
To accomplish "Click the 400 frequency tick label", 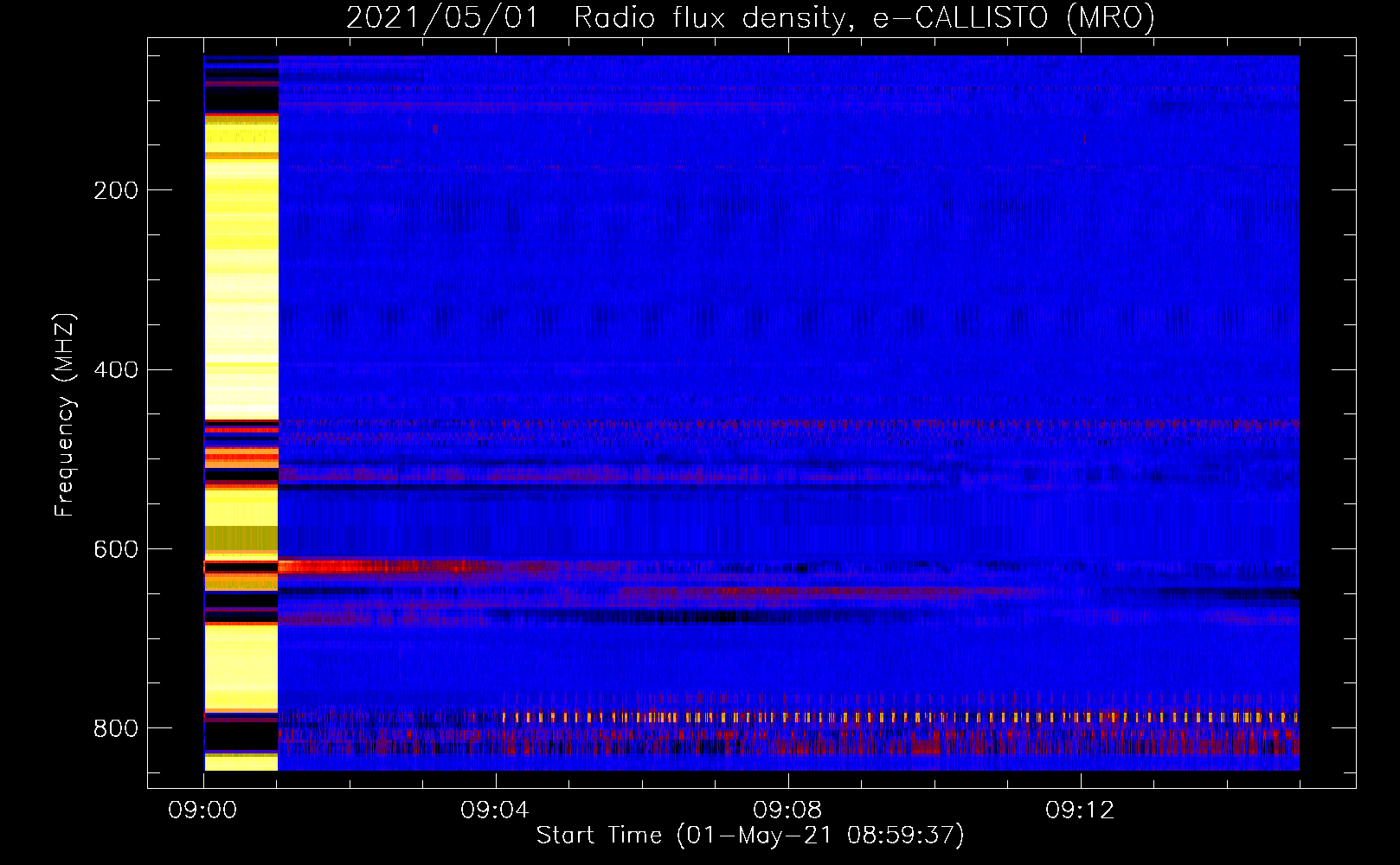I will click(116, 370).
